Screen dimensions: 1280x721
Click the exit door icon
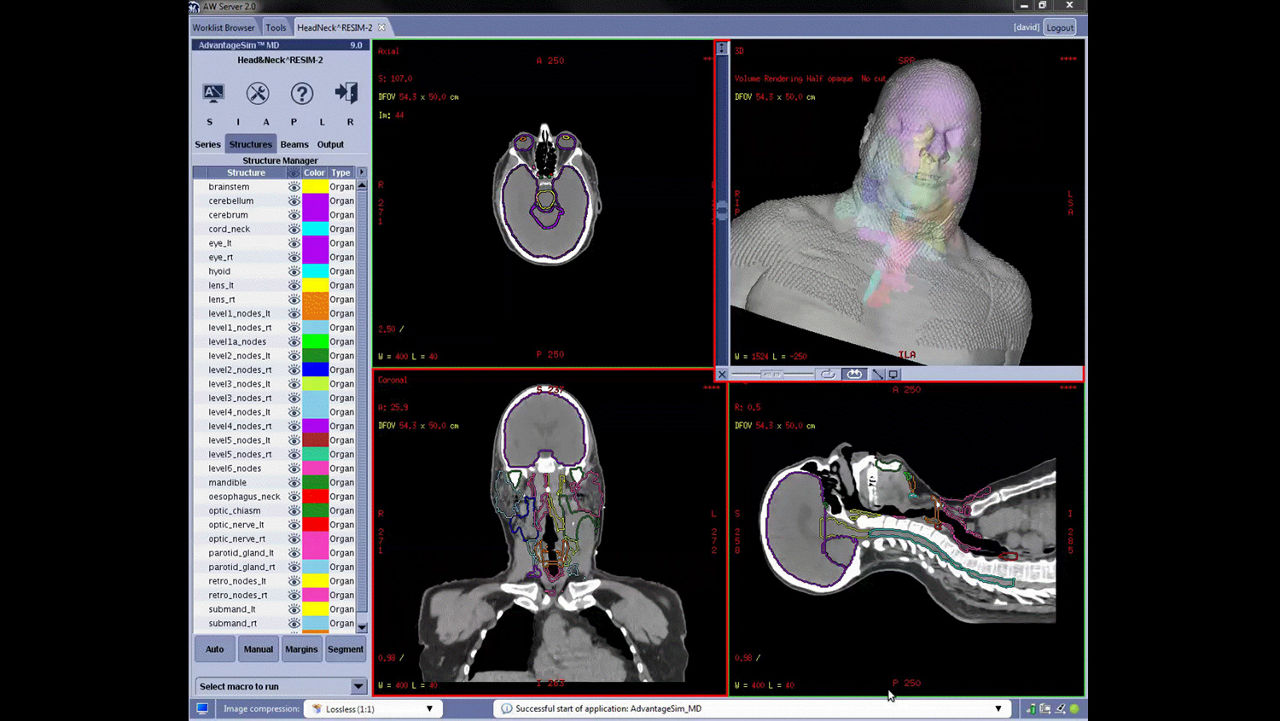[x=346, y=93]
